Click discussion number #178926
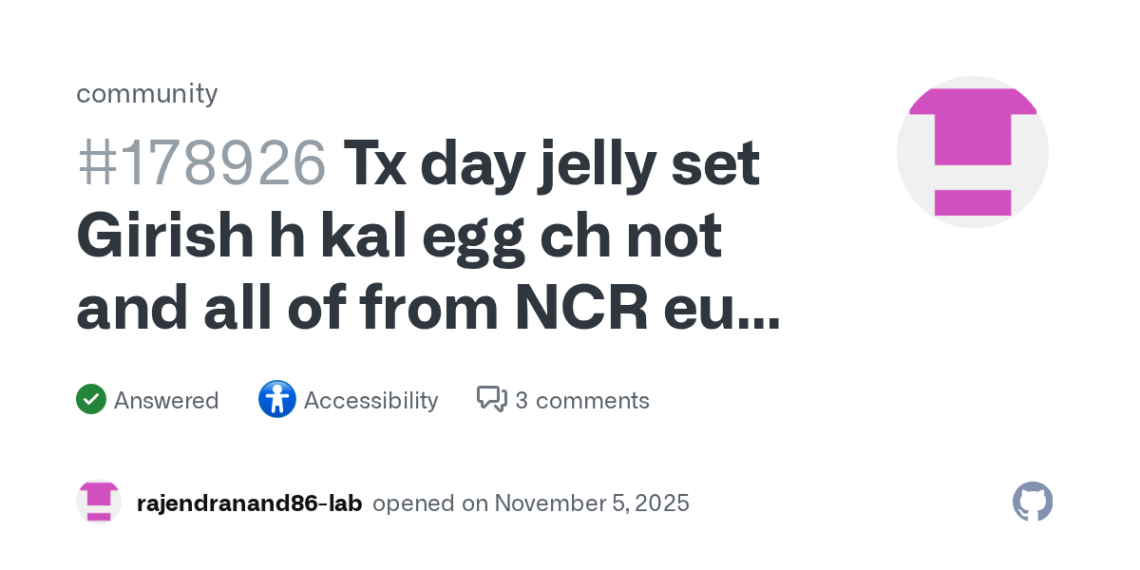 [201, 162]
